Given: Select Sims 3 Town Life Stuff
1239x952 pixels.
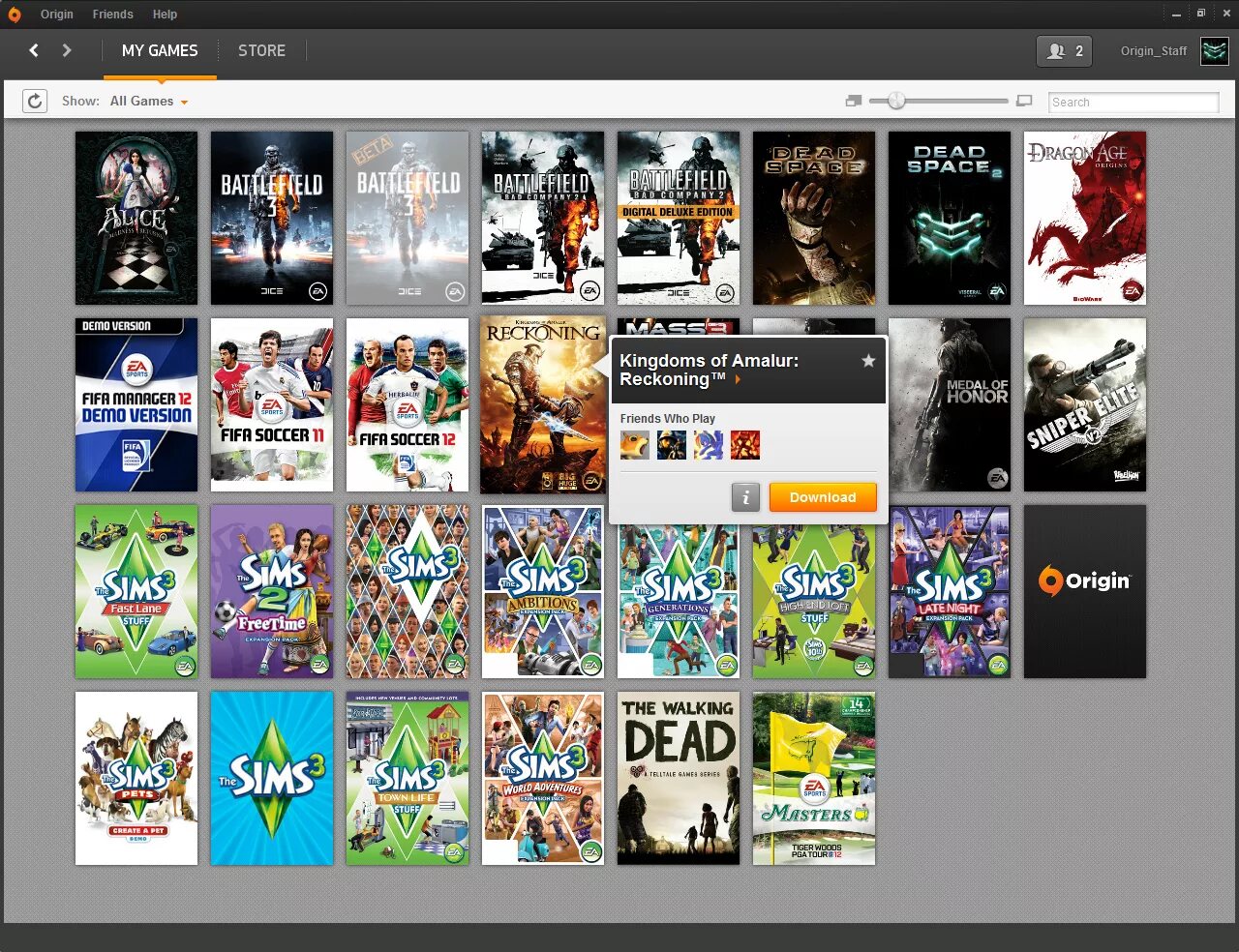Looking at the screenshot, I should click(x=408, y=779).
